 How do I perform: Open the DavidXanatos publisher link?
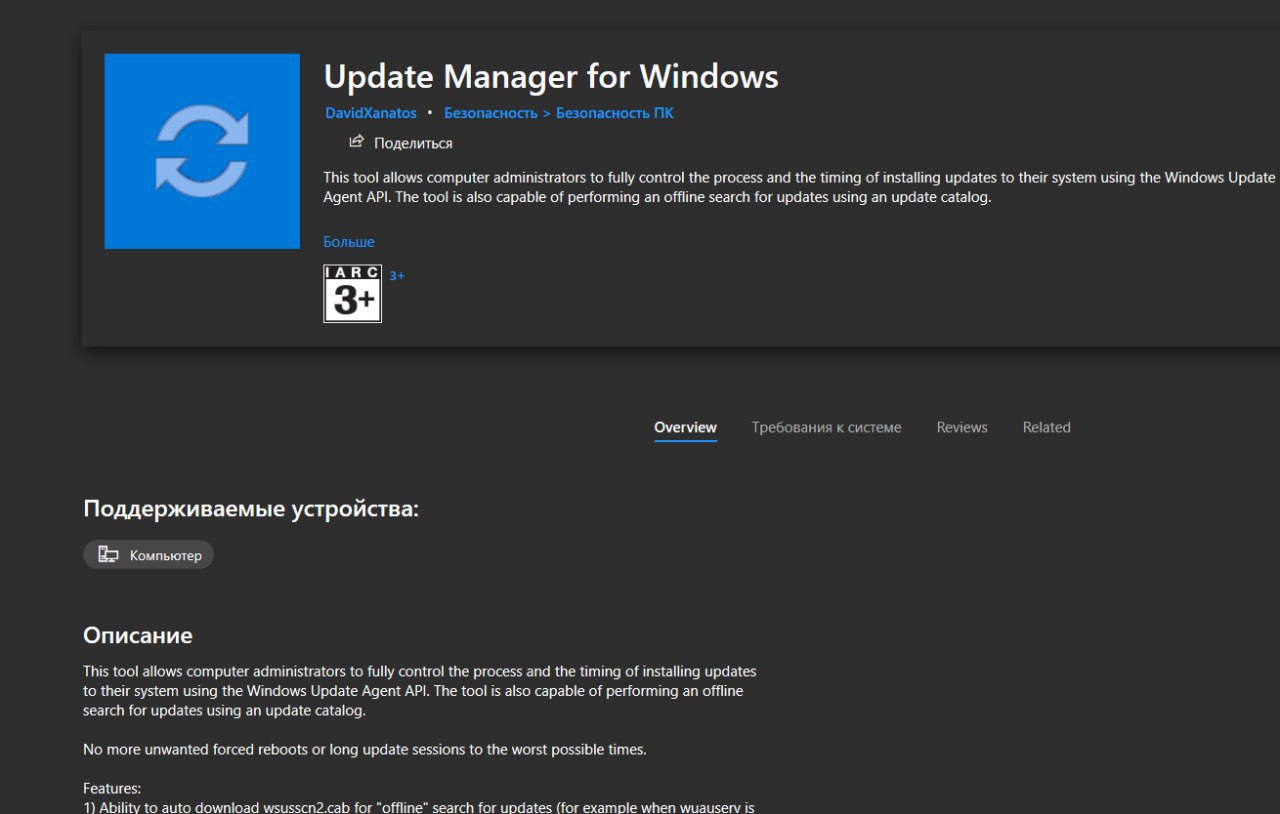tap(371, 113)
